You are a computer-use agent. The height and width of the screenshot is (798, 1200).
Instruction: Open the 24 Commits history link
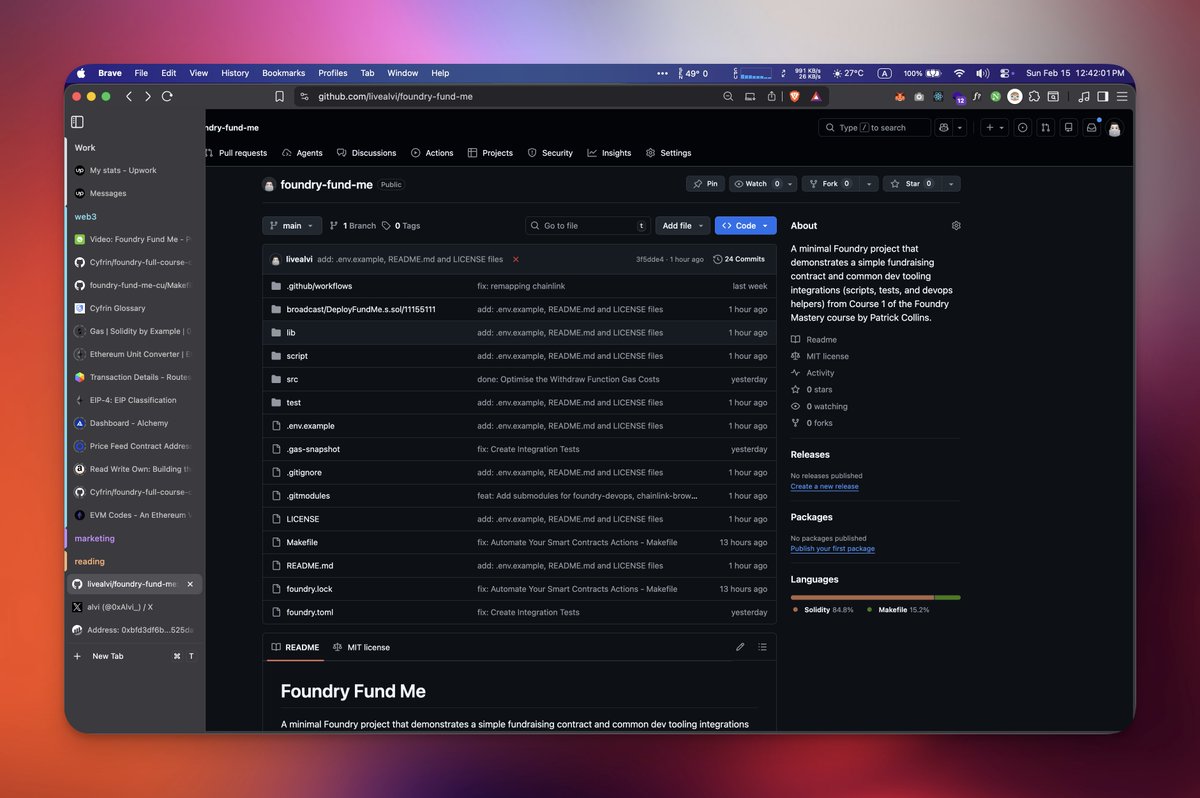click(739, 259)
